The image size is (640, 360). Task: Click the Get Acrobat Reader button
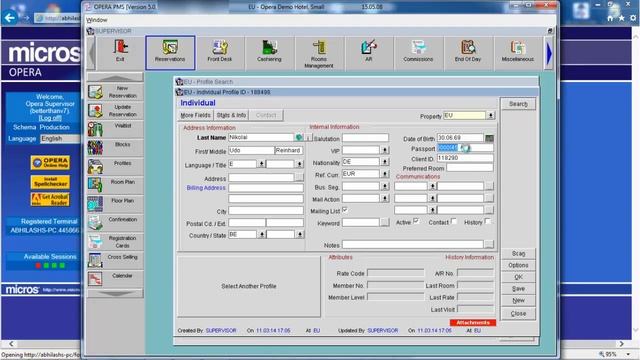coord(50,199)
